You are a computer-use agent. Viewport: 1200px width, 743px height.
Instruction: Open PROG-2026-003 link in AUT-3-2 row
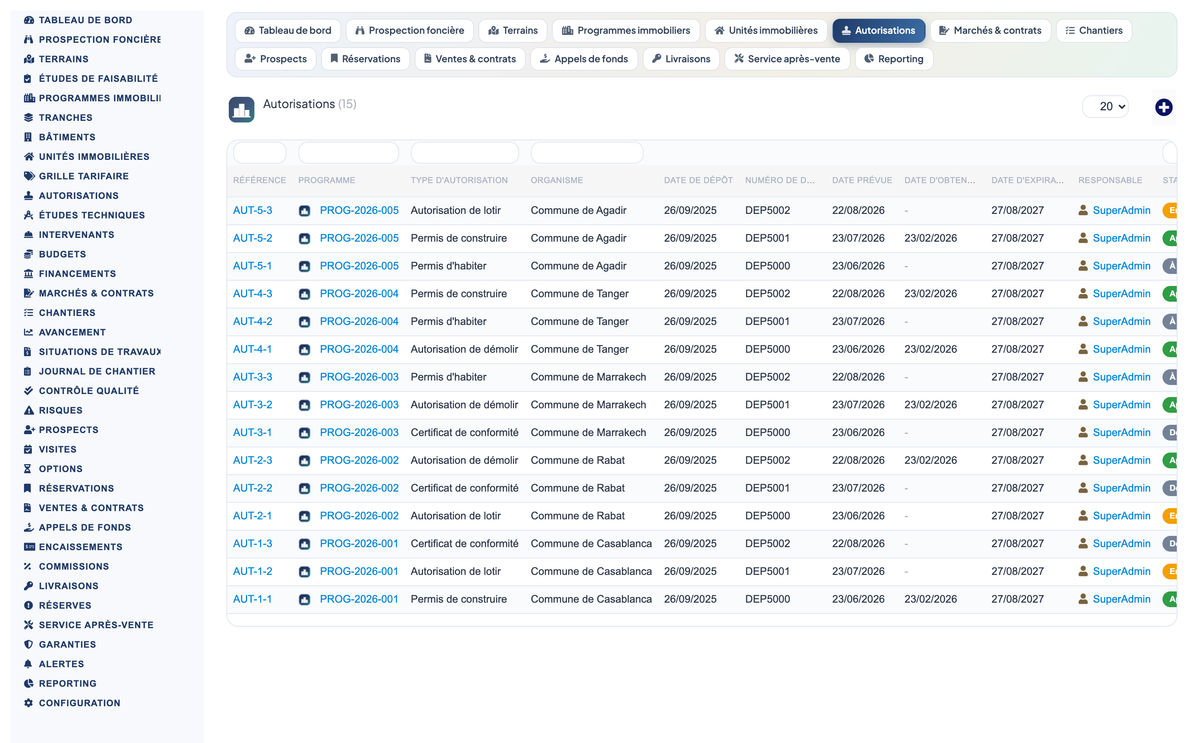pos(359,405)
